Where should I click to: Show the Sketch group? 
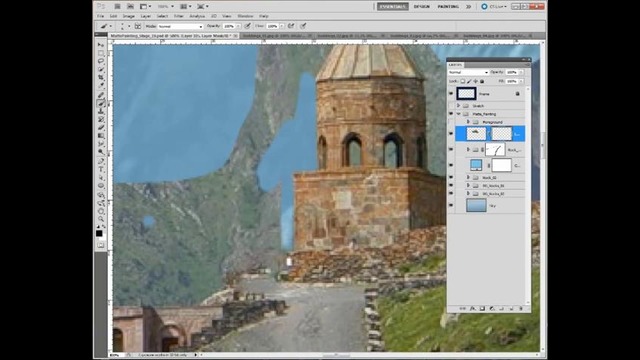(x=451, y=106)
